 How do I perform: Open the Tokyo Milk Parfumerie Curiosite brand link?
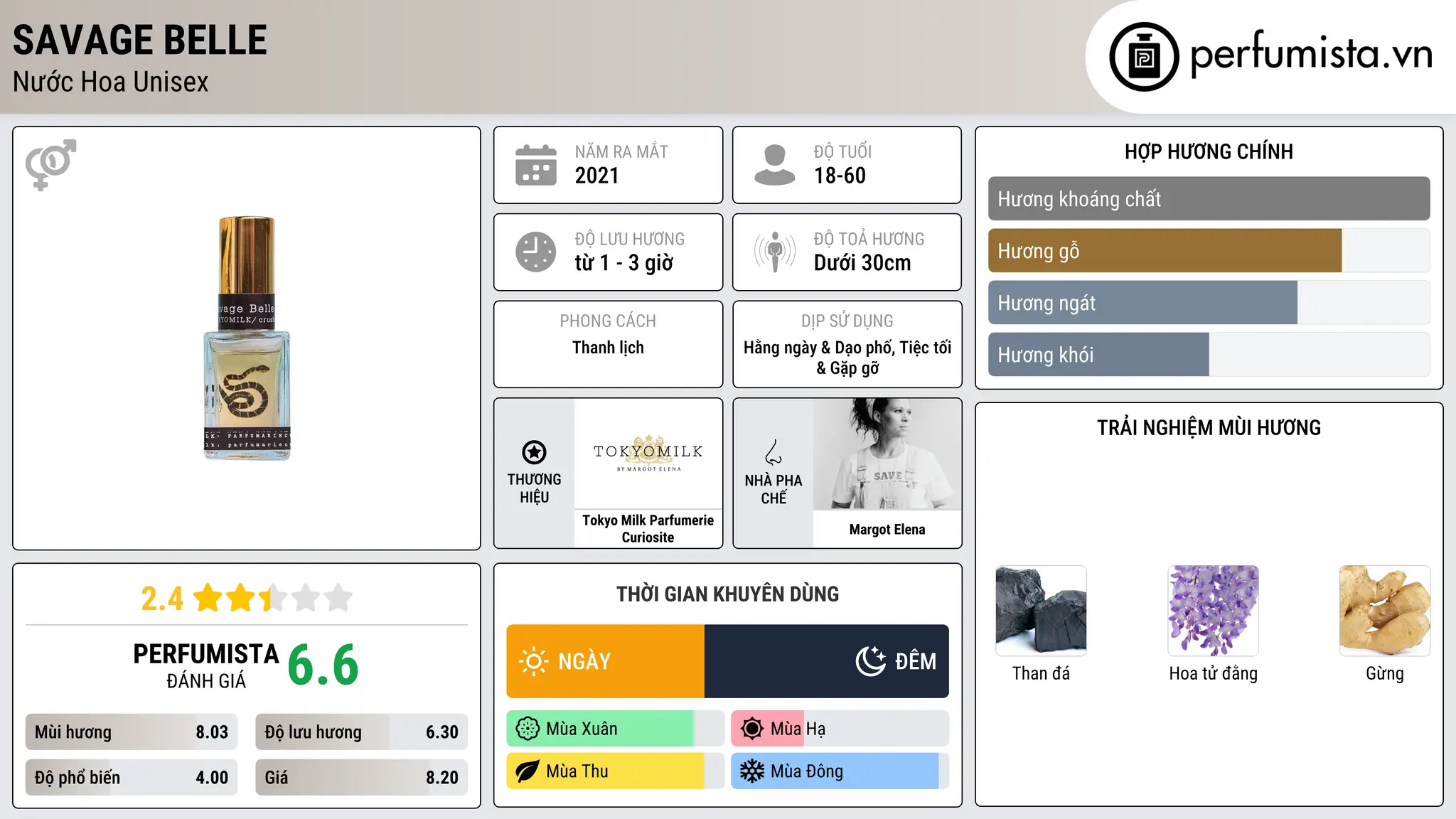(648, 529)
